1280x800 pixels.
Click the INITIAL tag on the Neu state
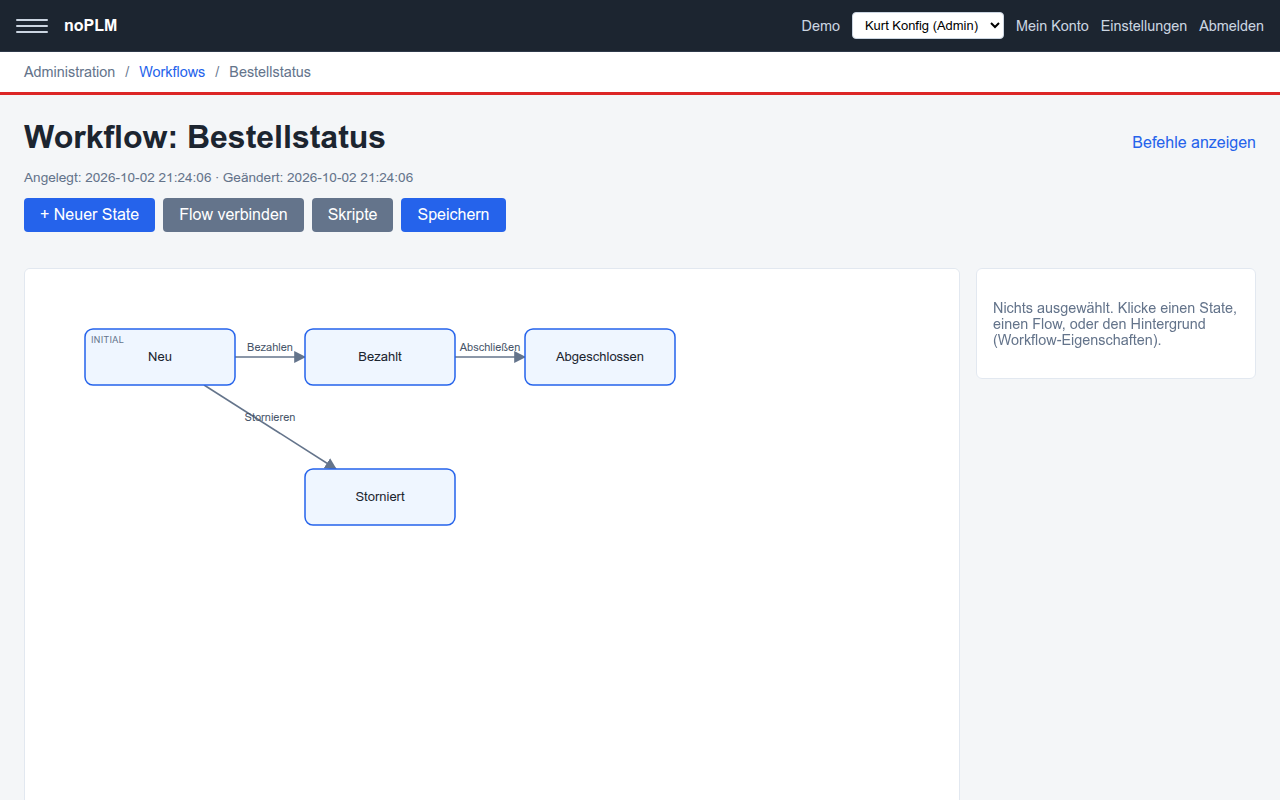coord(107,340)
